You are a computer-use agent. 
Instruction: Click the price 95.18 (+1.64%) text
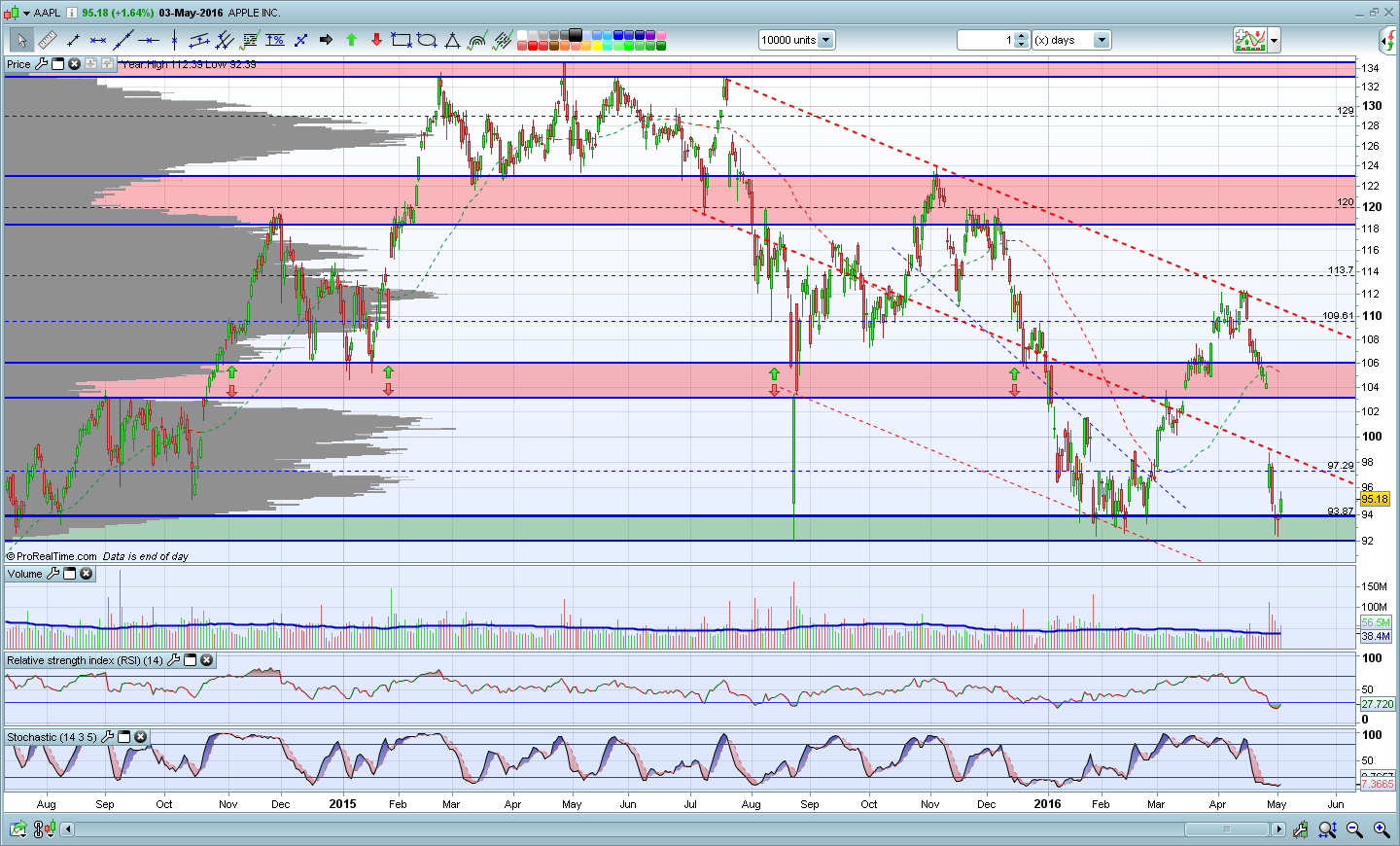tap(118, 13)
